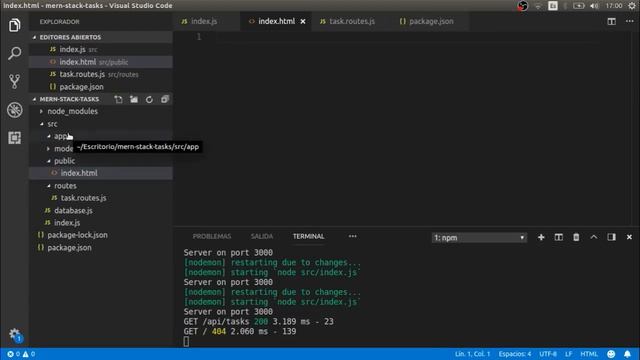Close the terminal panel
Viewport: 640px width, 360px height.
click(x=629, y=237)
